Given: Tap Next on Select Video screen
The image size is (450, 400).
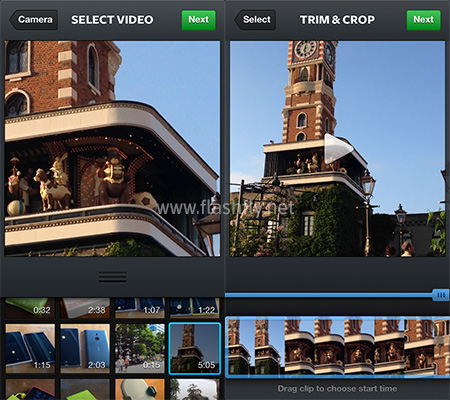Looking at the screenshot, I should pyautogui.click(x=198, y=20).
